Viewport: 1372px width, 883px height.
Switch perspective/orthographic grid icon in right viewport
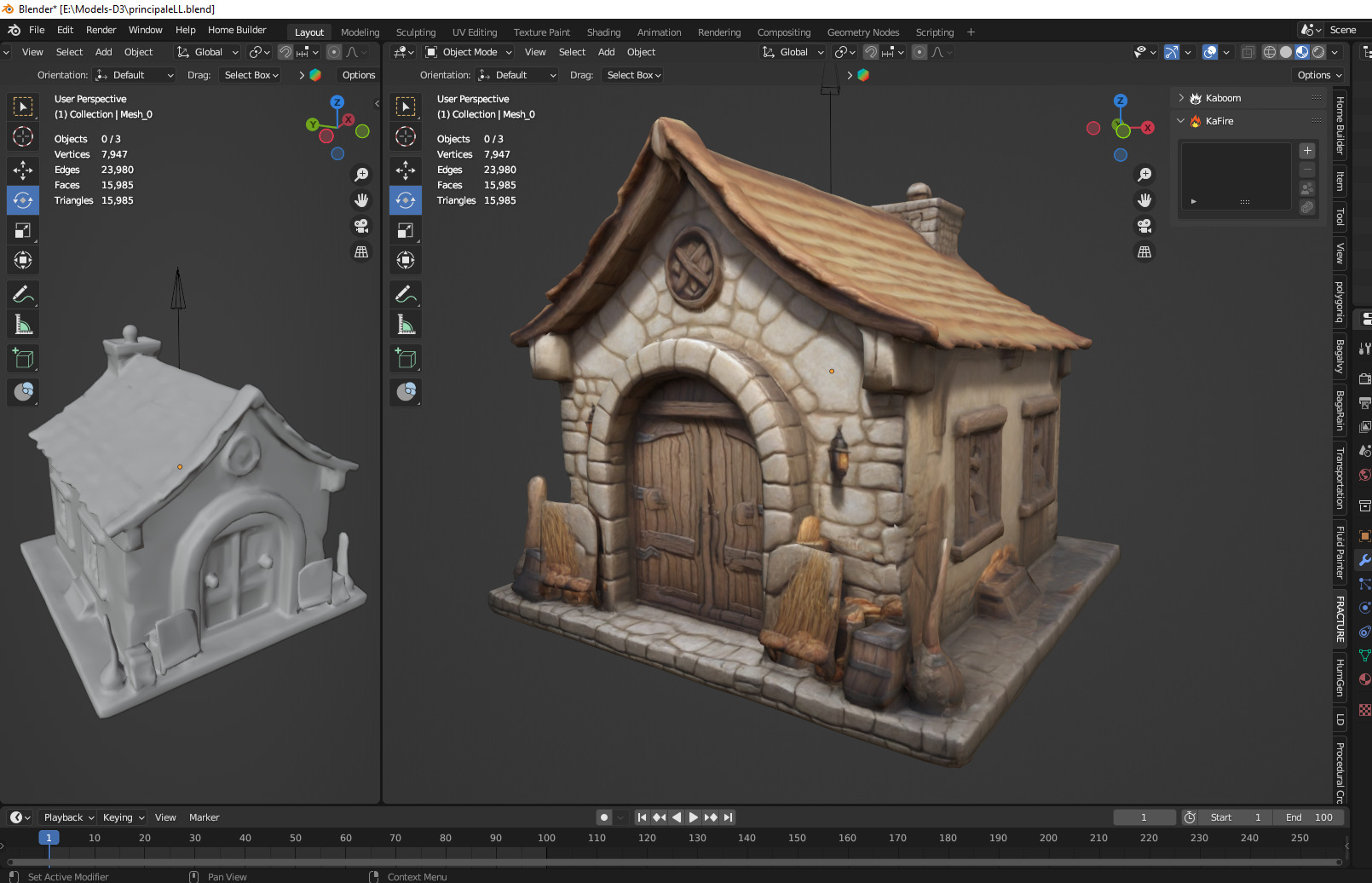(x=1144, y=252)
